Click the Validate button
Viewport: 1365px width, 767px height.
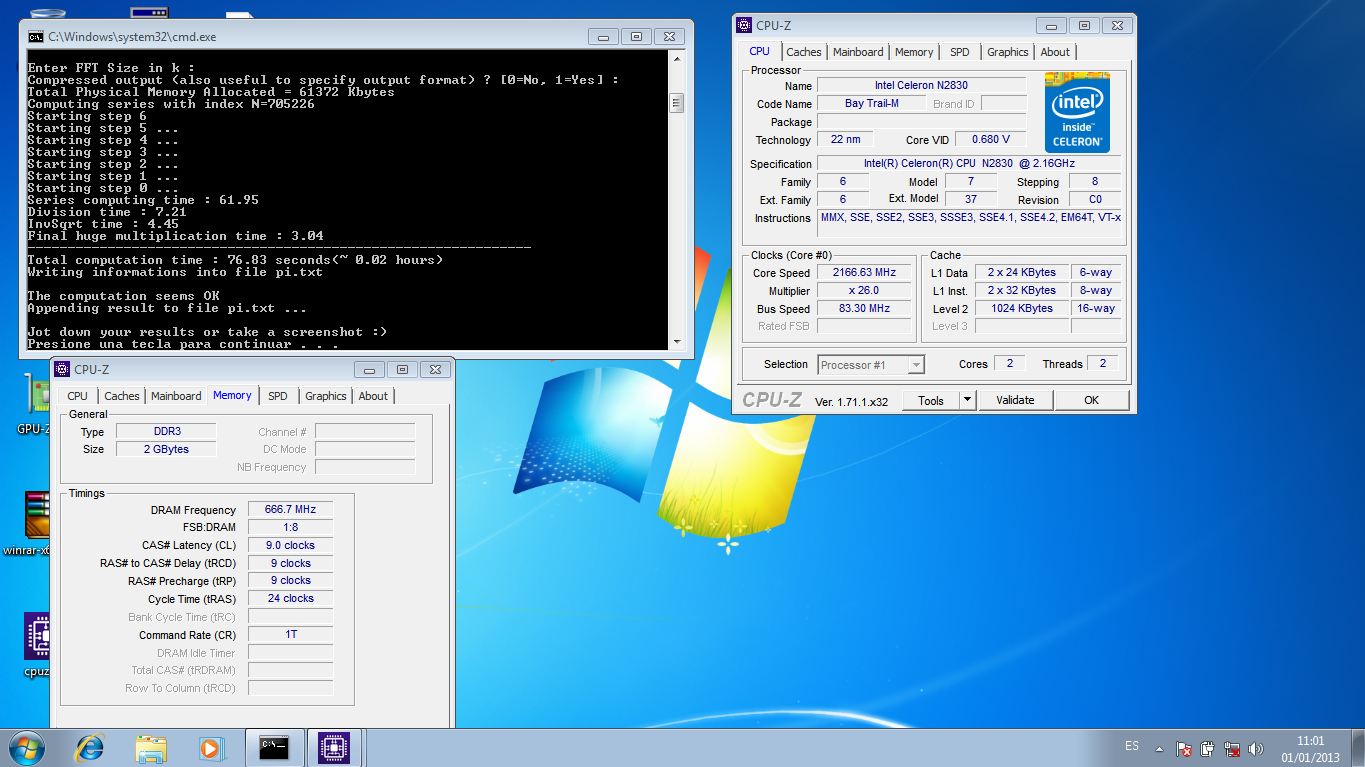point(1015,400)
